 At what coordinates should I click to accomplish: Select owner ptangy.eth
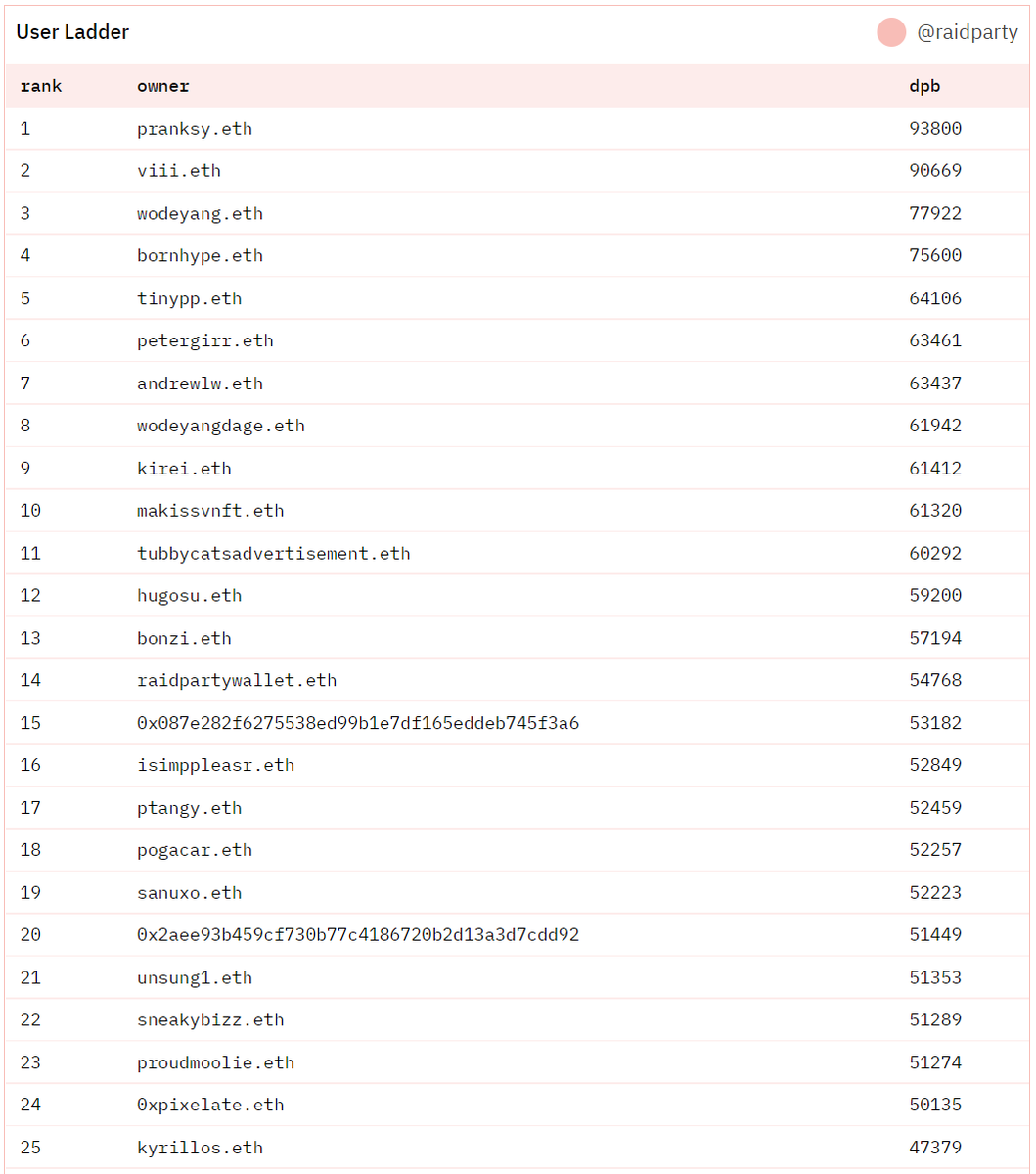coord(190,808)
